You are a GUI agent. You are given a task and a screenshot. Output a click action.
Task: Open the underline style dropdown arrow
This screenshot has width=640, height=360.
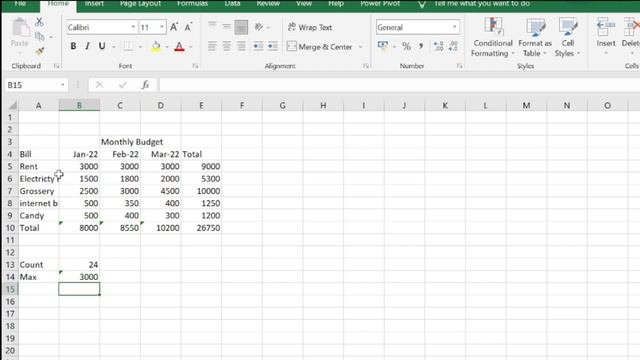pos(113,47)
